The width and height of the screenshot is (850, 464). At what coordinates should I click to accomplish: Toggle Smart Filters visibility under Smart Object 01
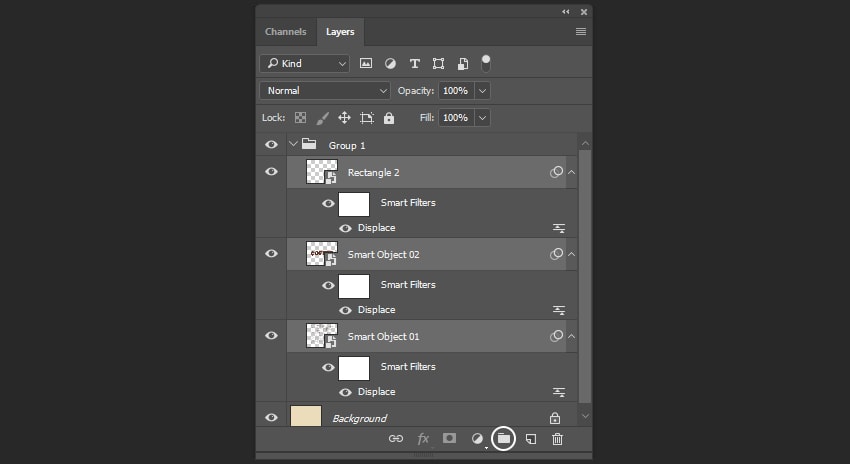coord(328,367)
